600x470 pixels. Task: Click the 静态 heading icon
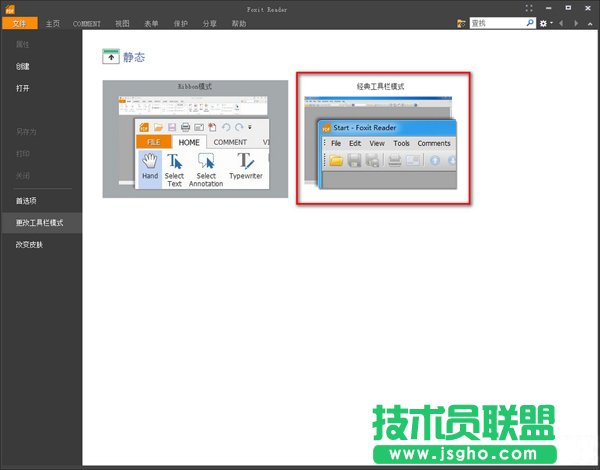pos(111,57)
